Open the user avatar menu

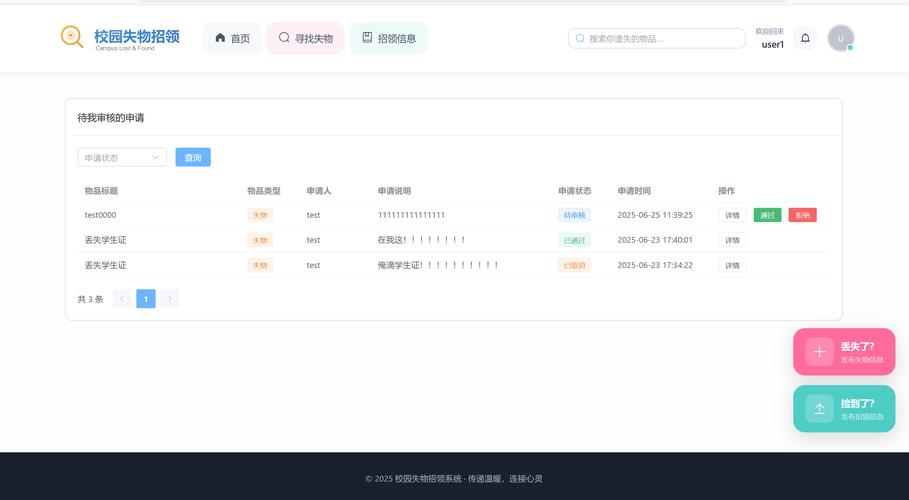(x=841, y=38)
